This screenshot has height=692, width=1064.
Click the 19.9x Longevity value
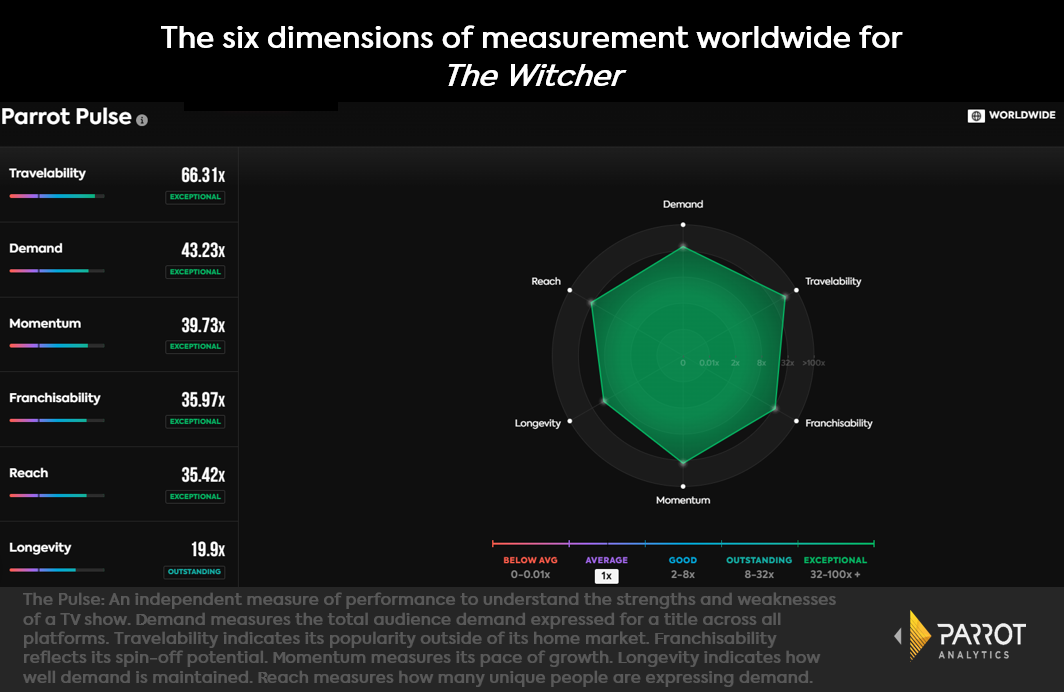coord(208,550)
